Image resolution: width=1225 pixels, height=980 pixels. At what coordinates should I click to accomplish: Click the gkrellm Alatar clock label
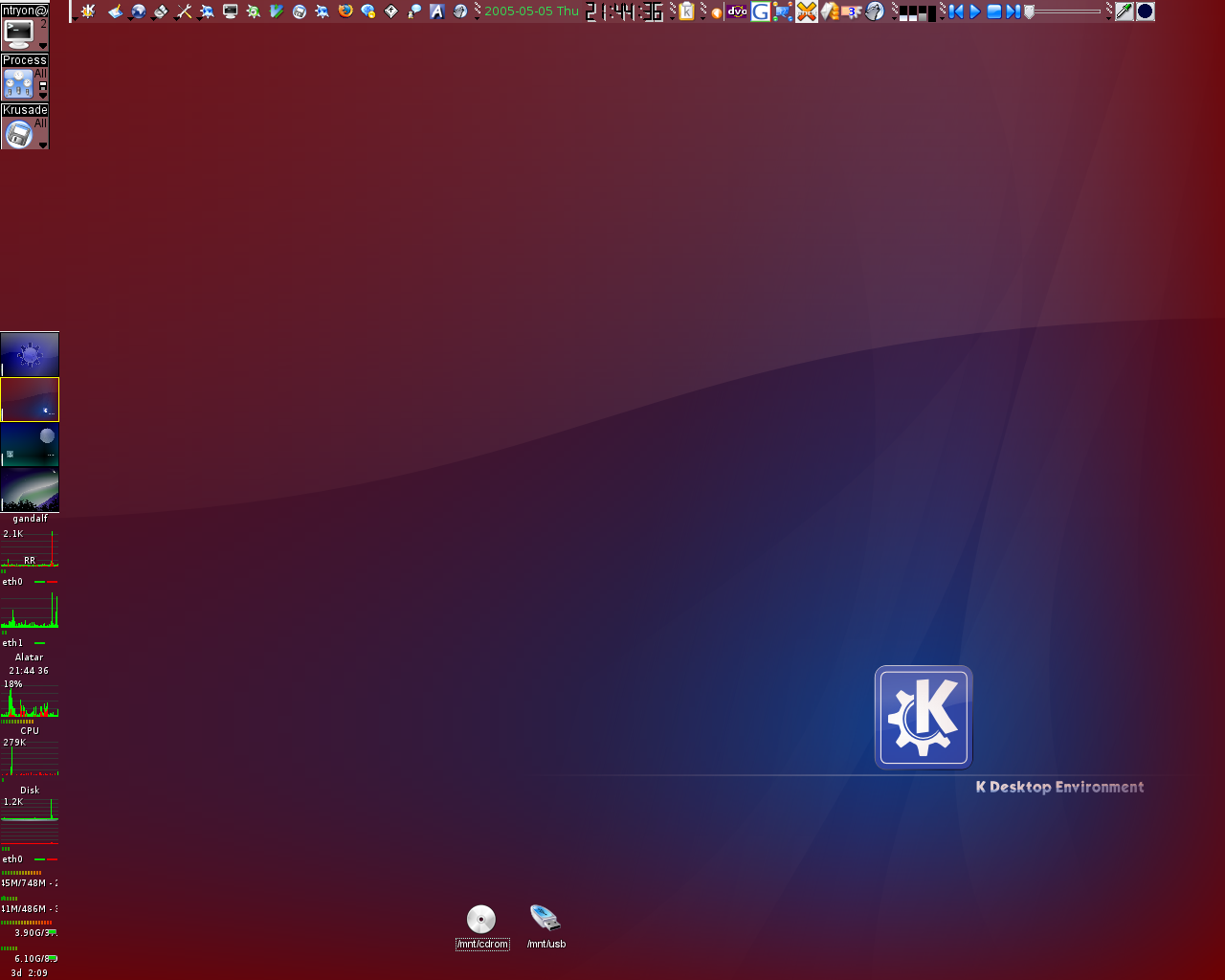point(29,657)
